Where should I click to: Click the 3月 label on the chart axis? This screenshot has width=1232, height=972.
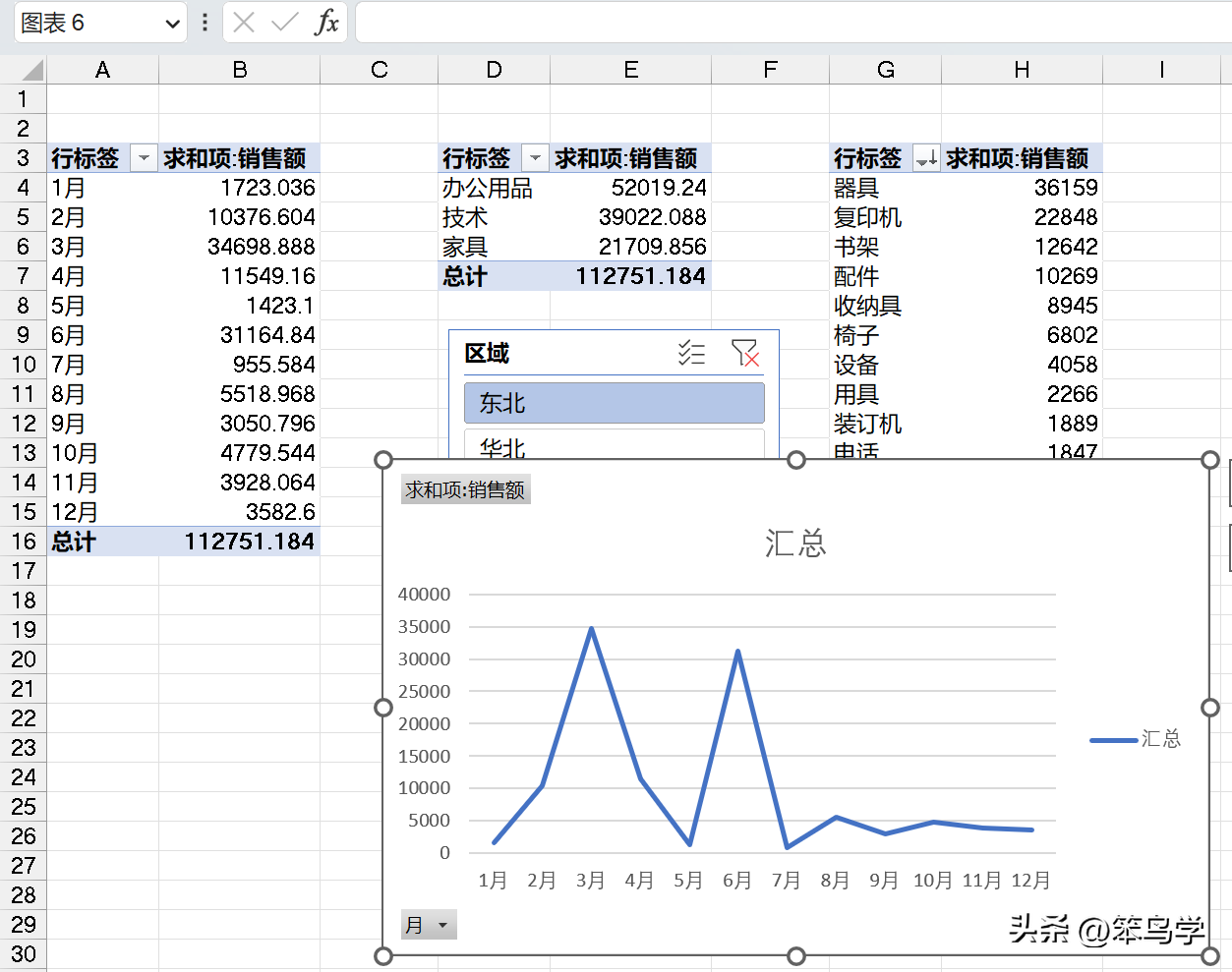pyautogui.click(x=590, y=881)
